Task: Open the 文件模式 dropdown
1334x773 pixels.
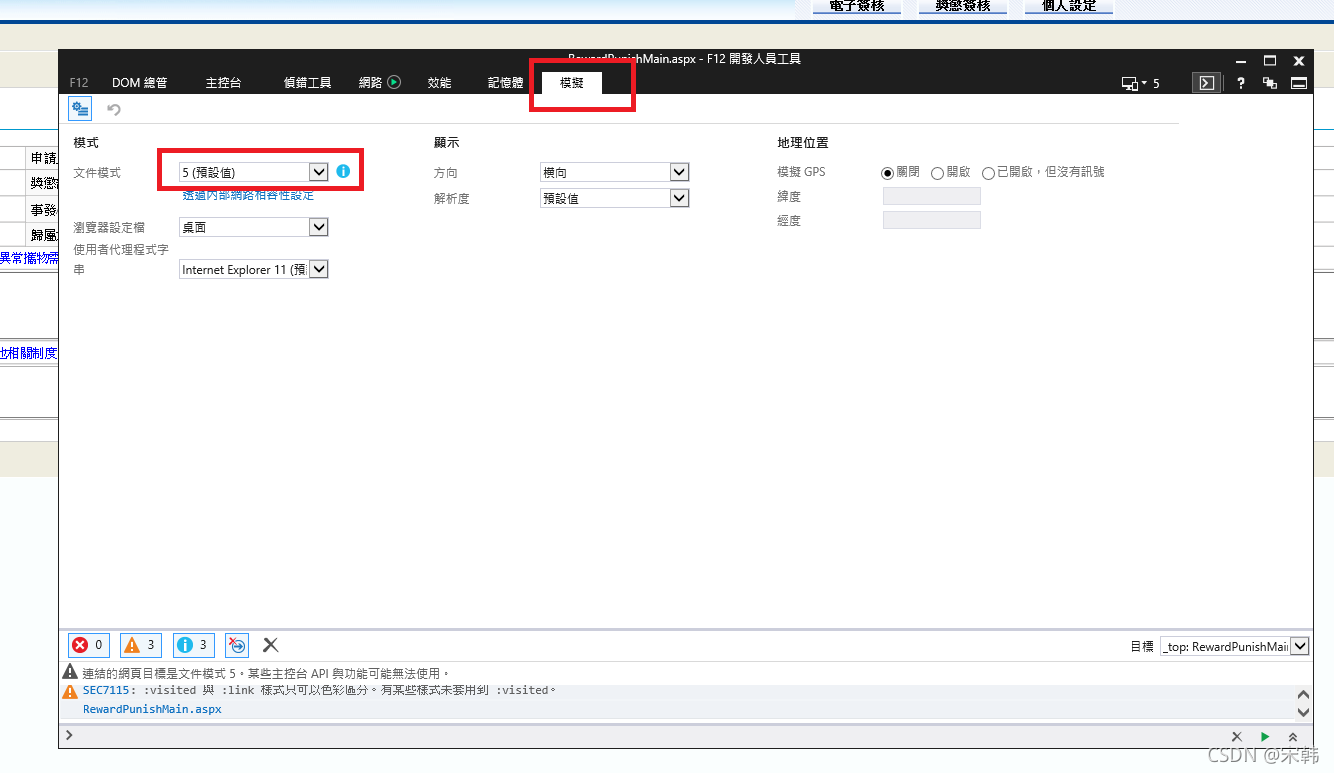Action: pyautogui.click(x=254, y=172)
